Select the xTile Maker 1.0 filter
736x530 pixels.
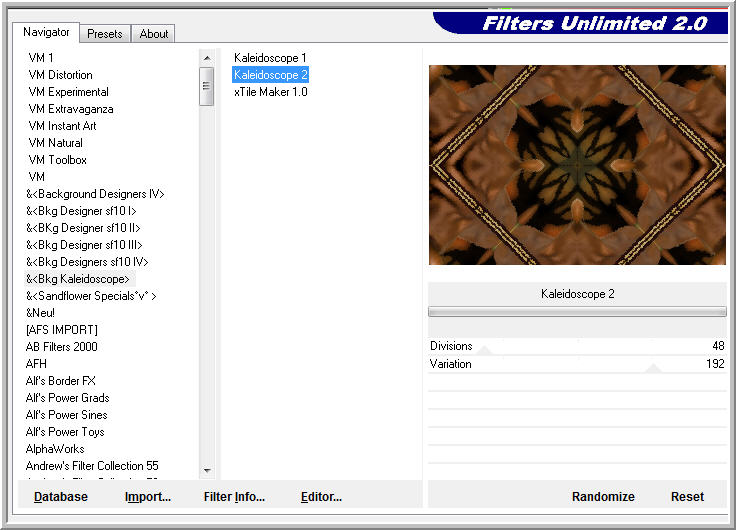[270, 92]
